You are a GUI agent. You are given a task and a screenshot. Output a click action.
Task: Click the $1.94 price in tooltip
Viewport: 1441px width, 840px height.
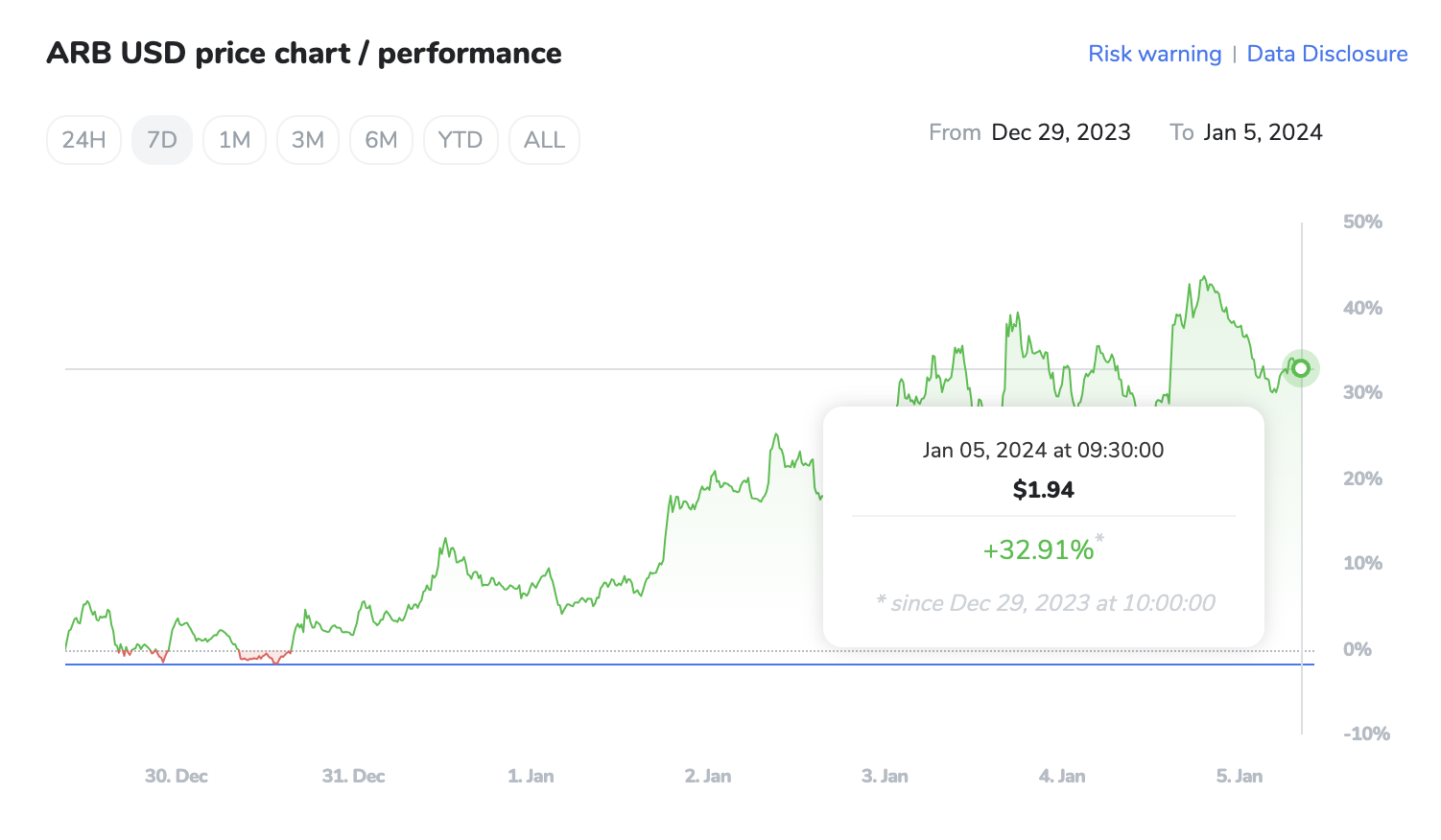click(1043, 490)
